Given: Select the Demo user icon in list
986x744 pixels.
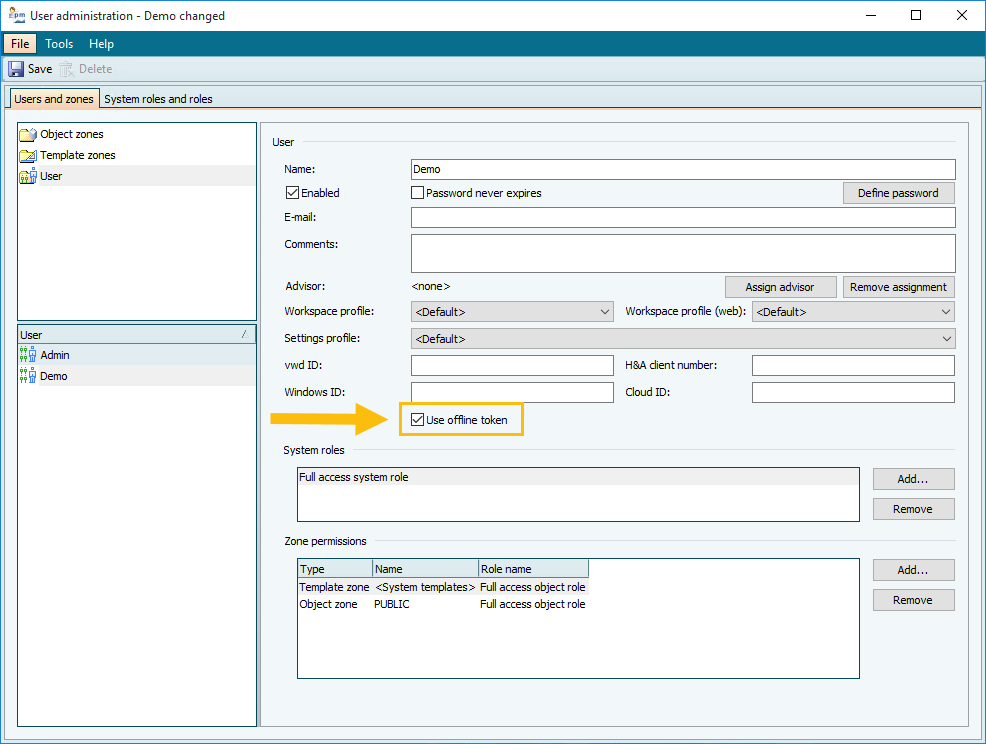Looking at the screenshot, I should (28, 376).
